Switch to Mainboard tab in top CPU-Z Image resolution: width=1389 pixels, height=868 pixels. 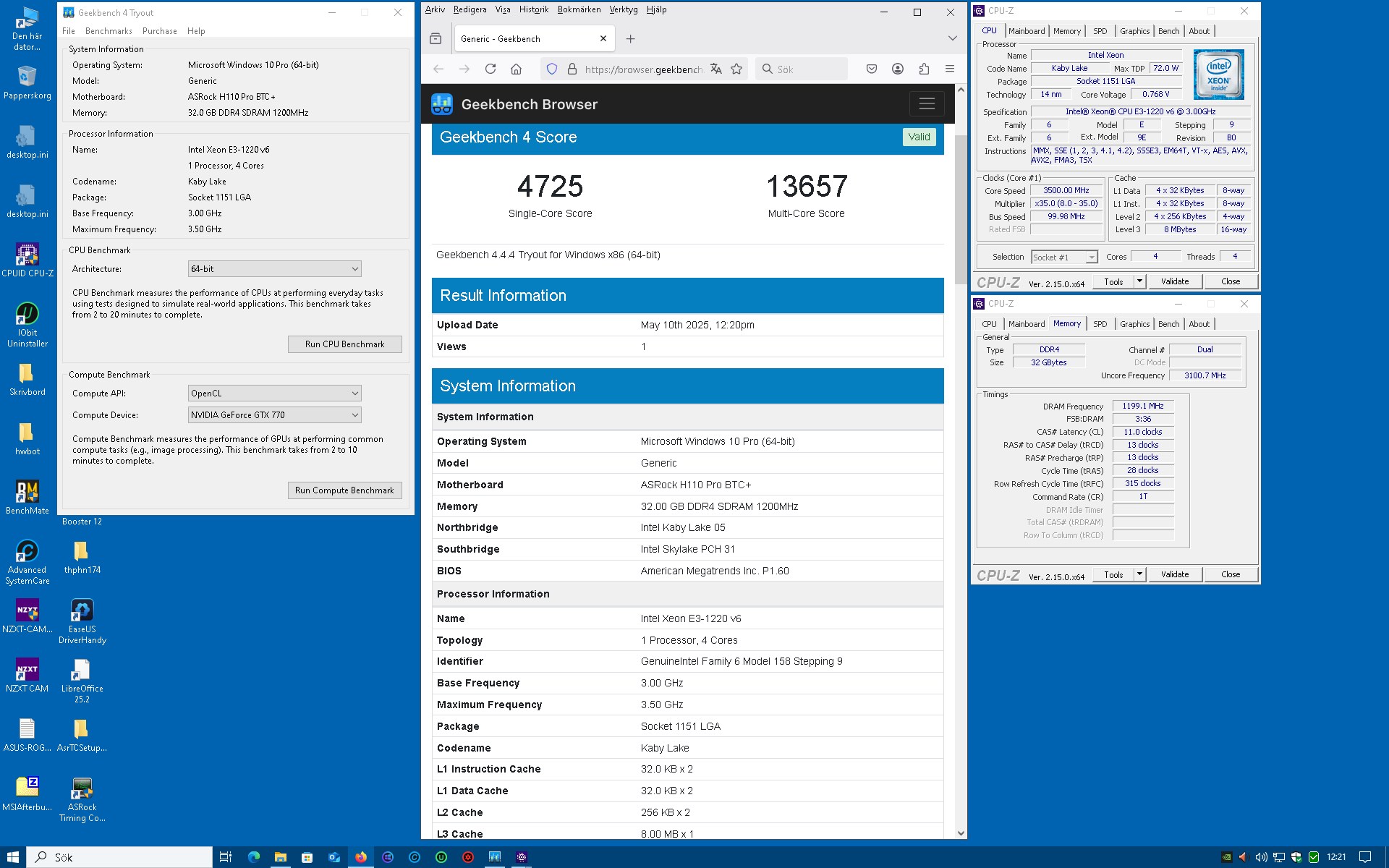(1027, 31)
